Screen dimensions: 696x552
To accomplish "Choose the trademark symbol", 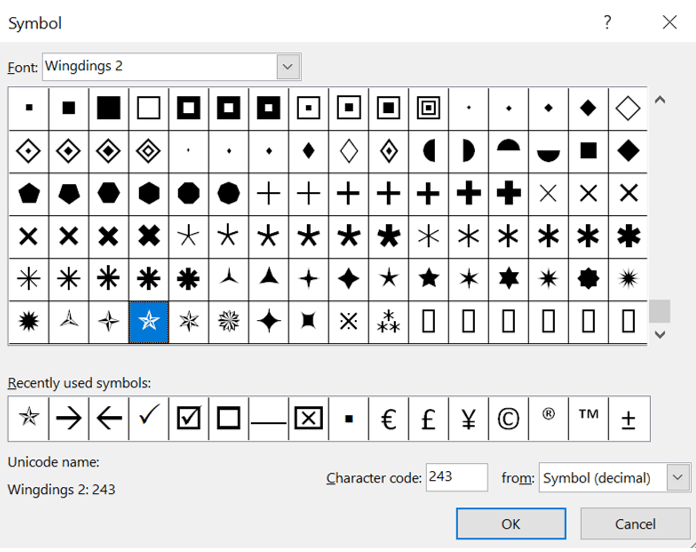I will pyautogui.click(x=589, y=418).
